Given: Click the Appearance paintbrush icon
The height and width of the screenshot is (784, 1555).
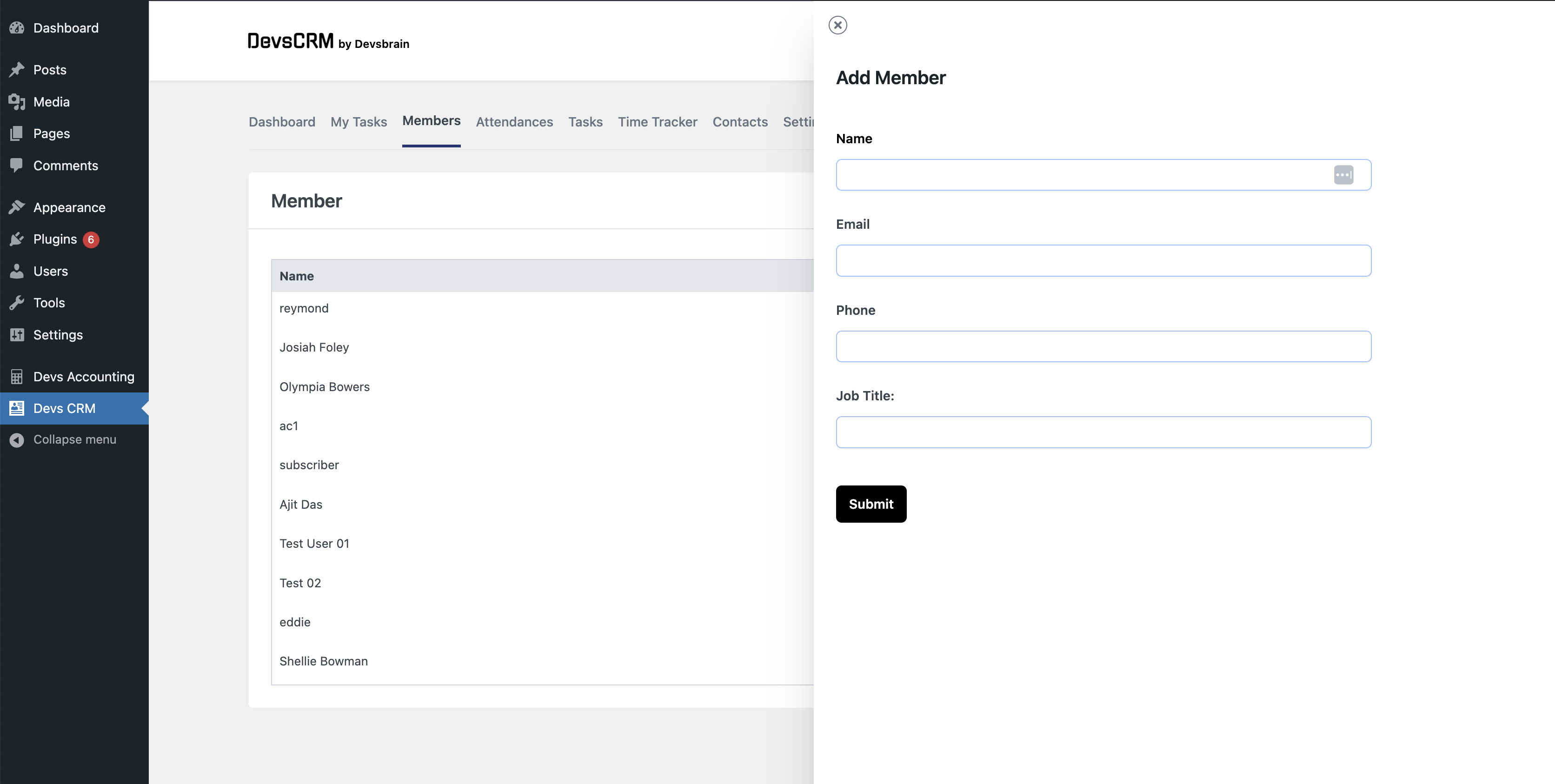Looking at the screenshot, I should point(17,207).
